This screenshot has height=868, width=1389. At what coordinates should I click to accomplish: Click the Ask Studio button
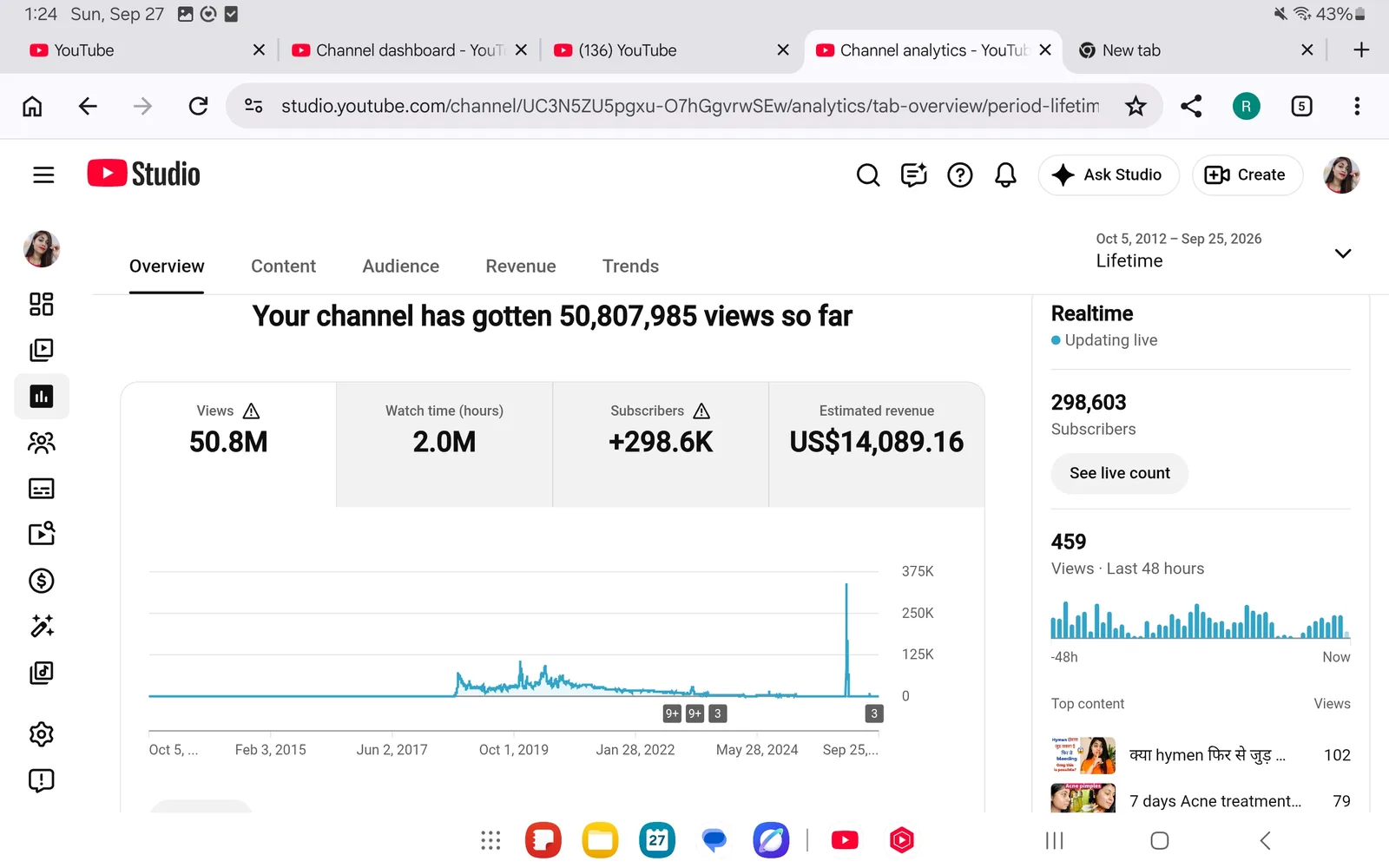pyautogui.click(x=1109, y=175)
